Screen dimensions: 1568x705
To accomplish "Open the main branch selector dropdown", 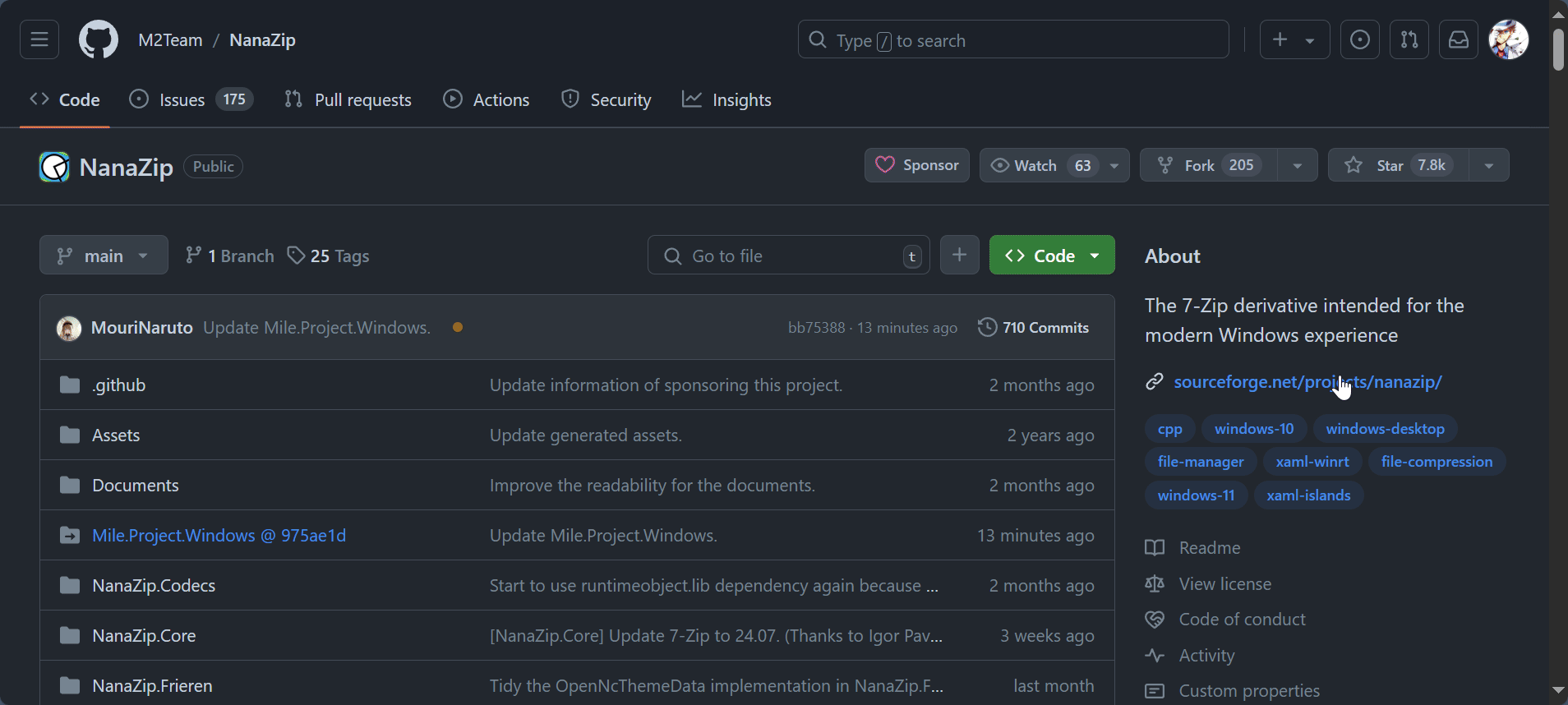I will click(x=104, y=256).
